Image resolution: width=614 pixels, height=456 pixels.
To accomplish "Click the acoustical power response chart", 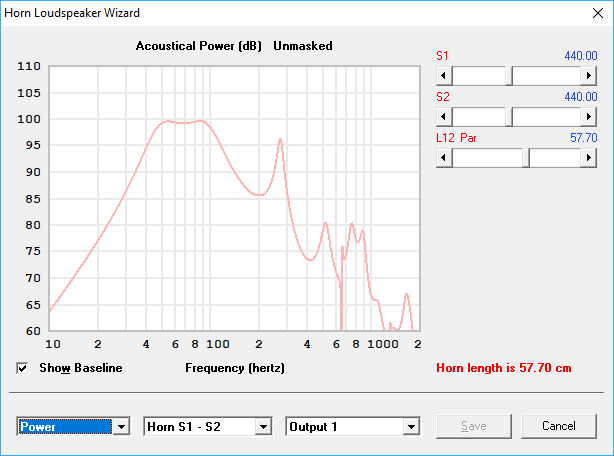I will pos(235,198).
